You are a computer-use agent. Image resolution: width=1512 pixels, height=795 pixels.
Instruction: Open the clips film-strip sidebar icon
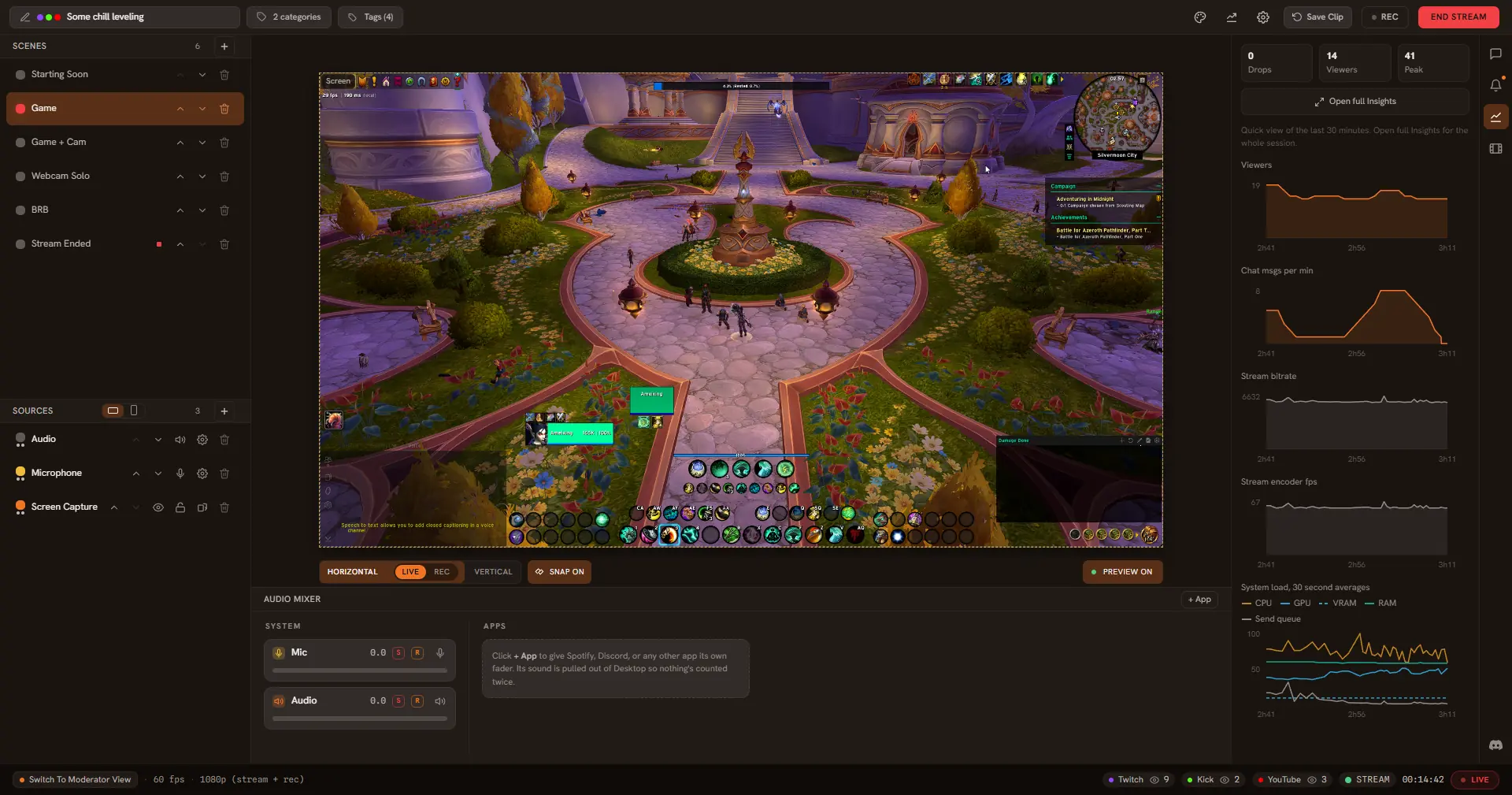[1495, 148]
